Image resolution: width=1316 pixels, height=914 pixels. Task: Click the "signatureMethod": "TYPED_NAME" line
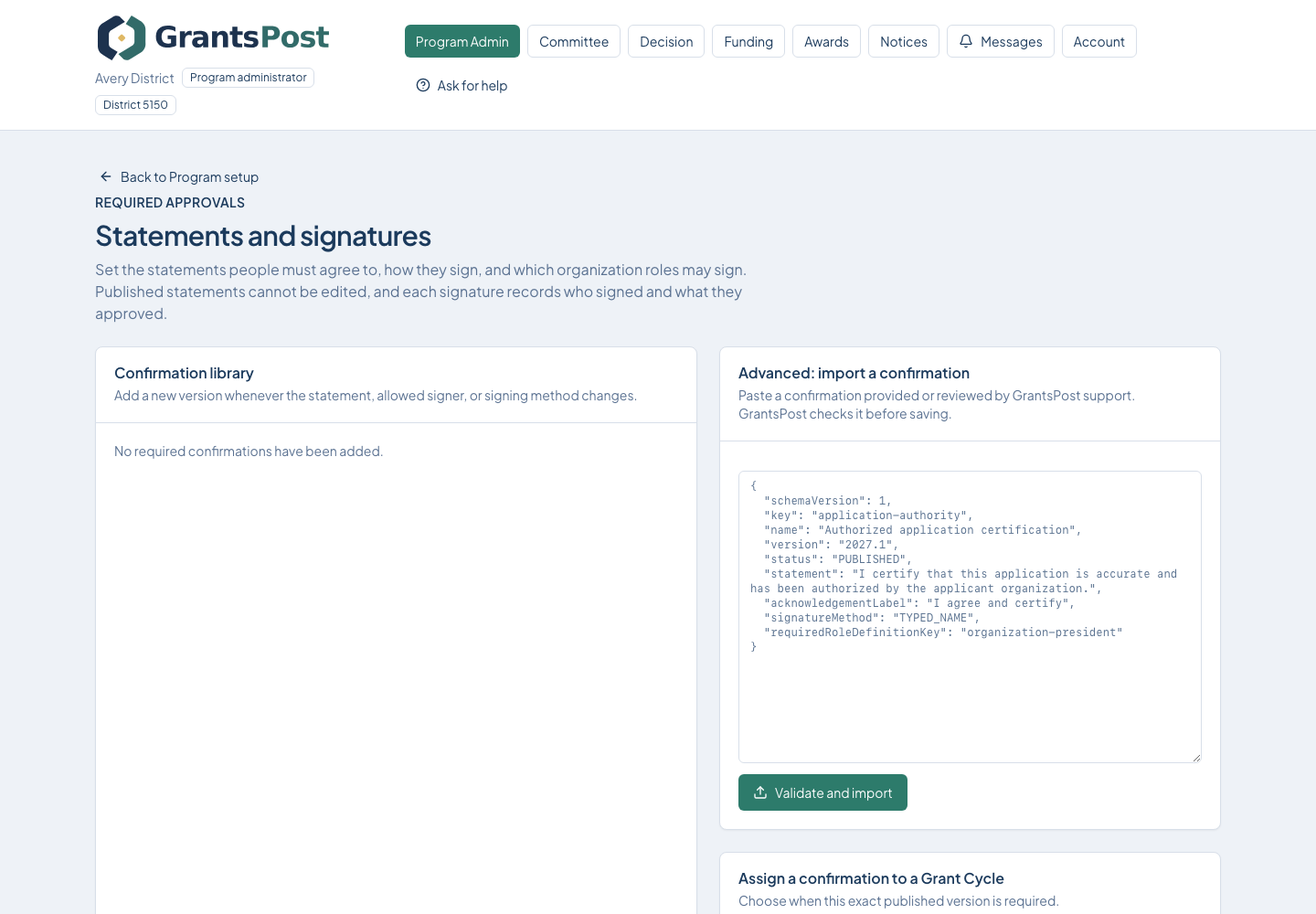click(872, 618)
